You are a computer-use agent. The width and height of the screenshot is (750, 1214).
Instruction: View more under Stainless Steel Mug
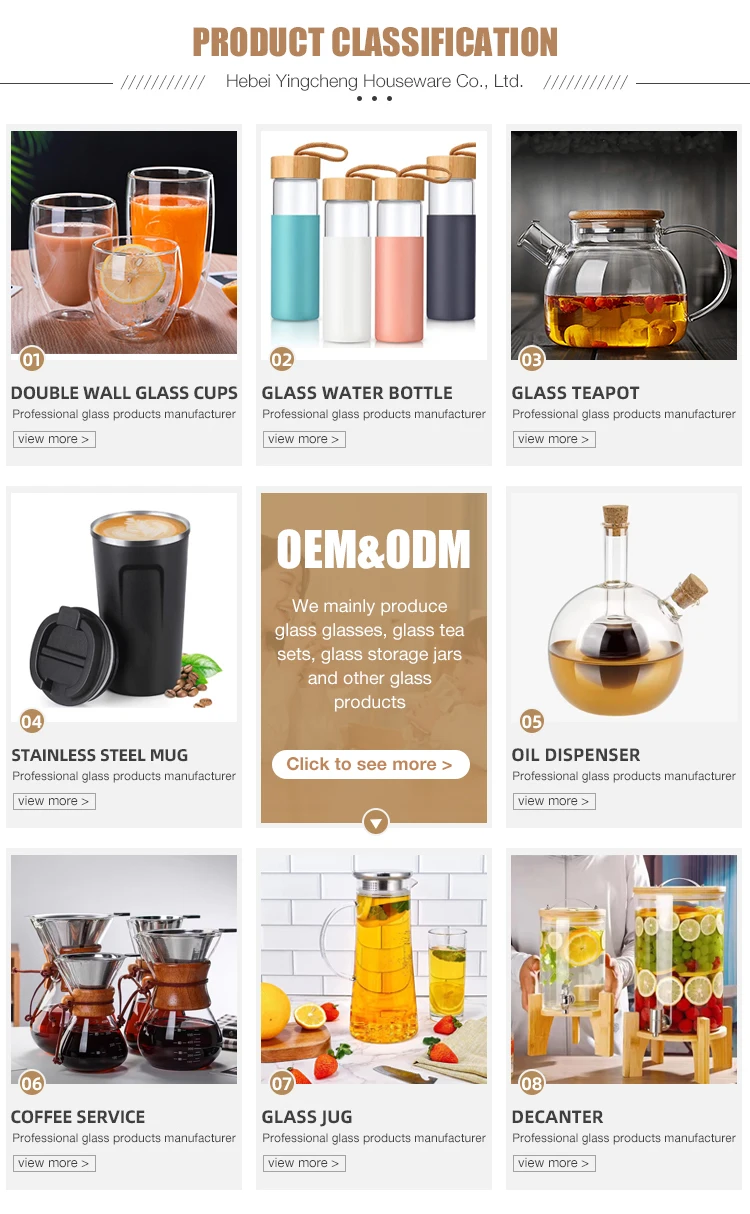pos(54,801)
